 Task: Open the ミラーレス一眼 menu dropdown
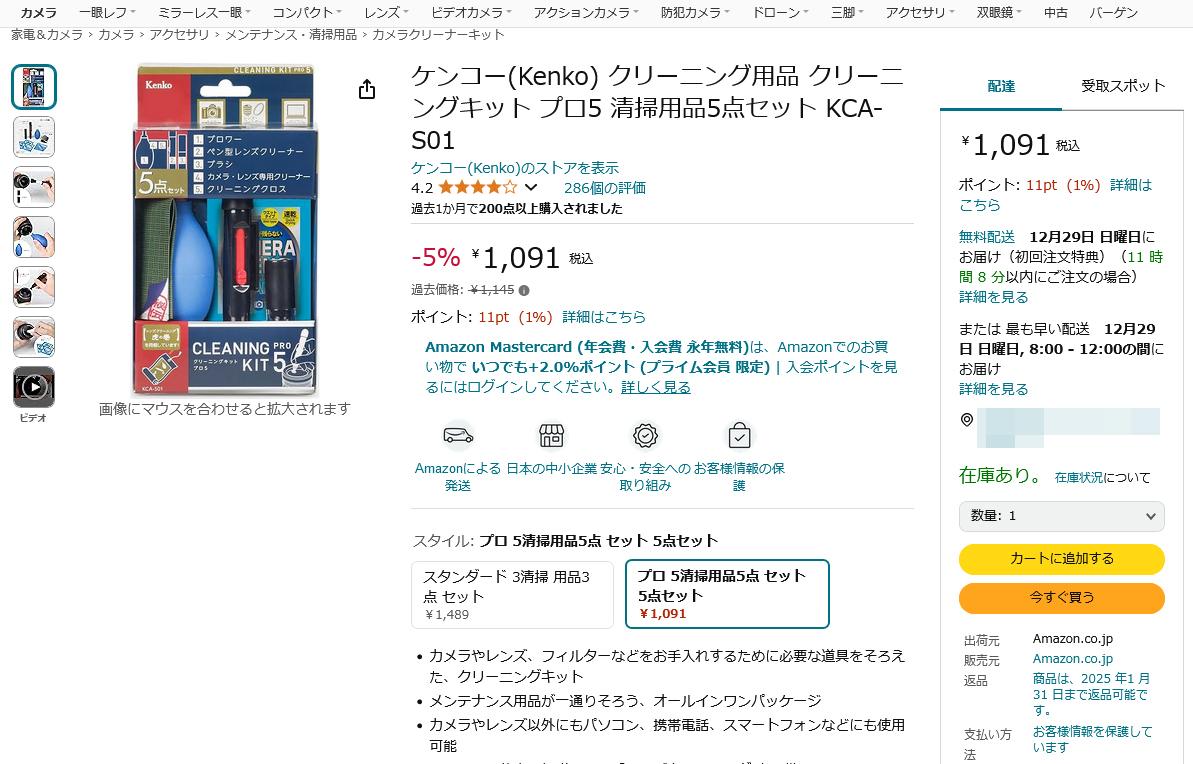(204, 12)
